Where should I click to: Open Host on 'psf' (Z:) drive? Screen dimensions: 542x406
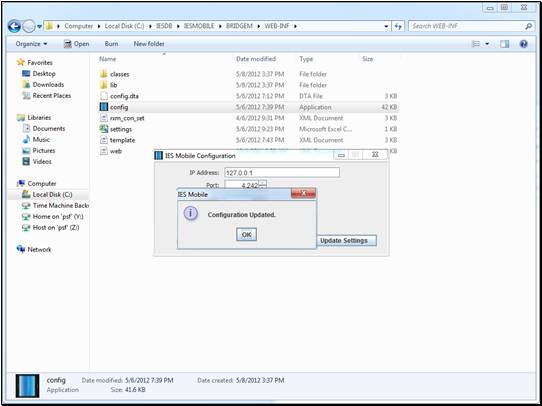[56, 228]
